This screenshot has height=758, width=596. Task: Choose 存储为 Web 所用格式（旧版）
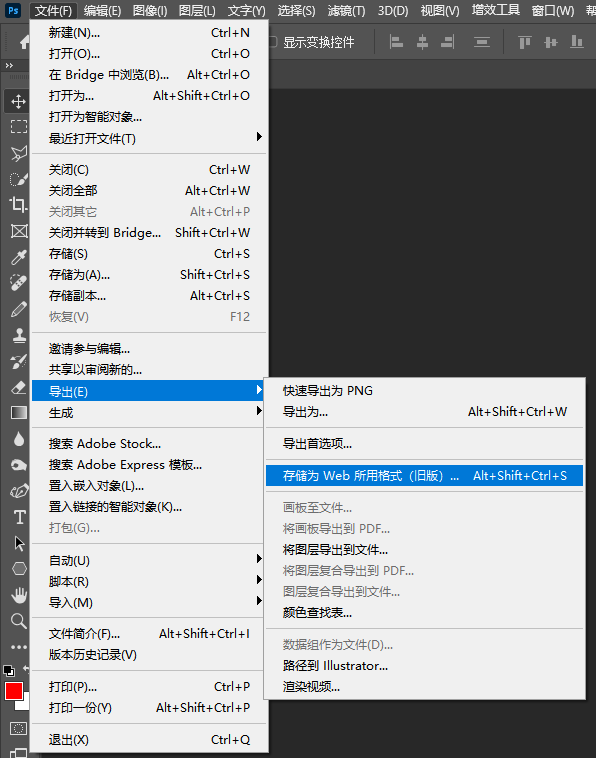pos(424,476)
